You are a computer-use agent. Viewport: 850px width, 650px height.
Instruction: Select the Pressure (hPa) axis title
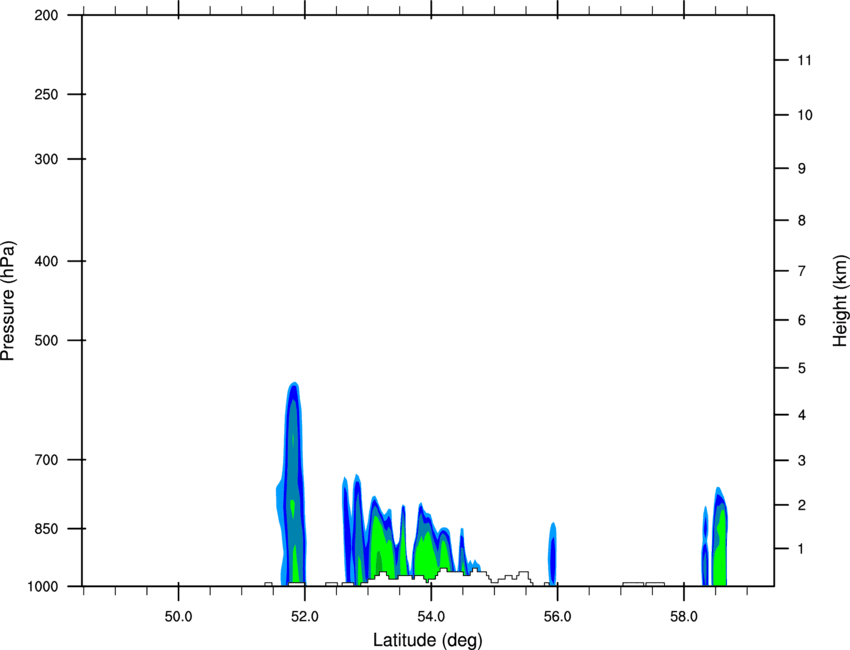[x=8, y=301]
